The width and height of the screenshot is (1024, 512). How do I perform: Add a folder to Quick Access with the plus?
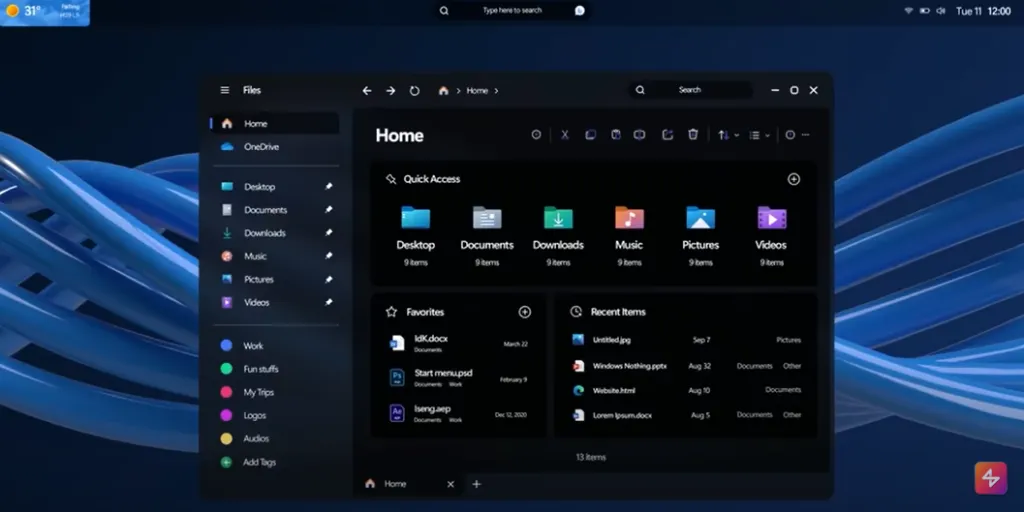pyautogui.click(x=794, y=179)
